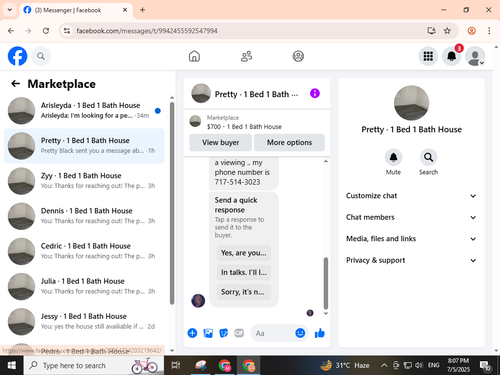The width and height of the screenshot is (500, 375).
Task: Click the address bar URL
Action: coord(147,31)
